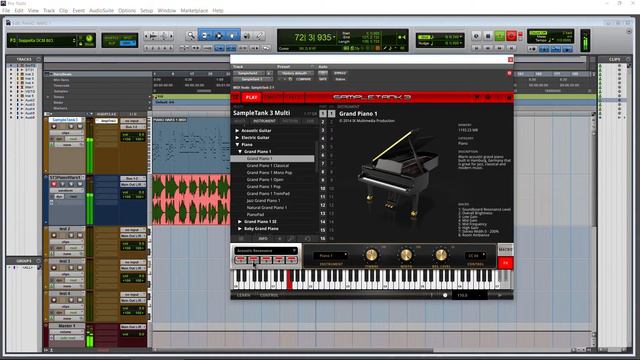This screenshot has width=640, height=360.
Task: Click the Timbre gold knob
Action: coord(371,255)
